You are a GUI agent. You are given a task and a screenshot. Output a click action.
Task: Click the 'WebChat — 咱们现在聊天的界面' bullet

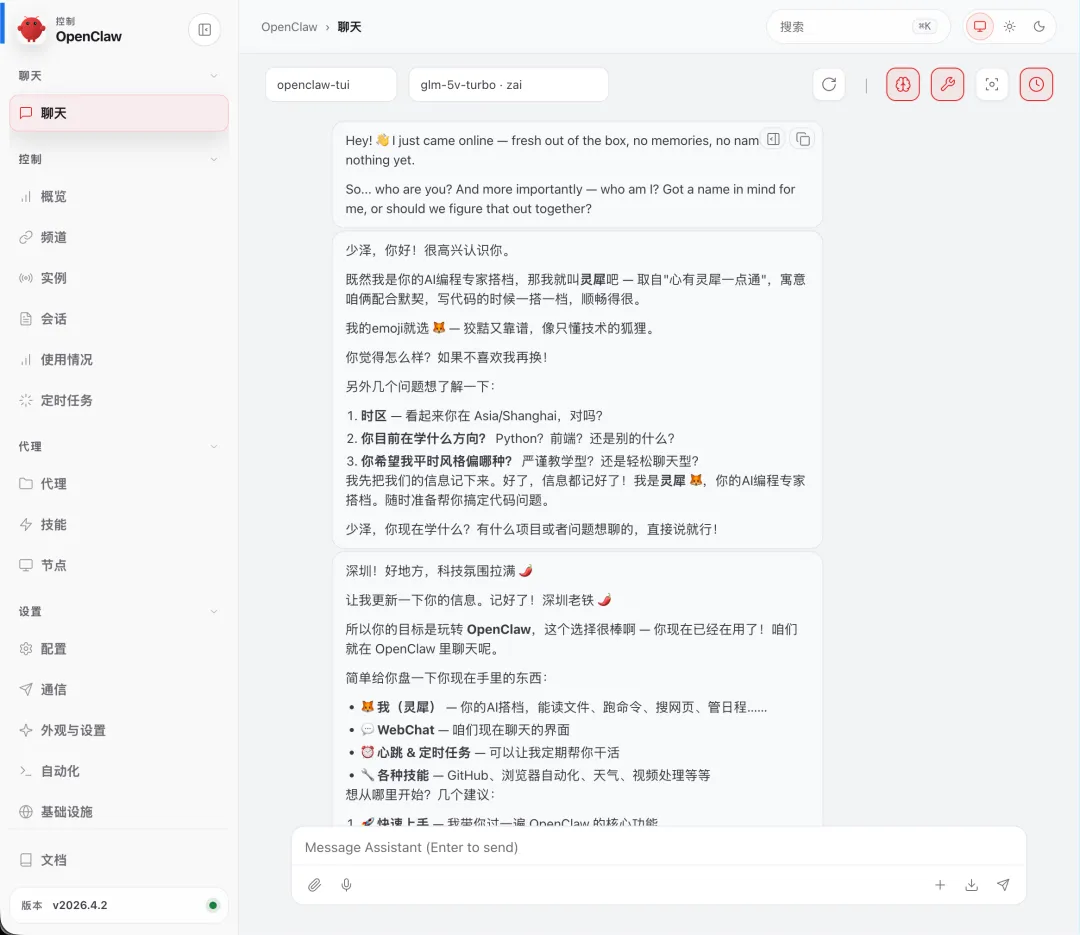coord(466,730)
